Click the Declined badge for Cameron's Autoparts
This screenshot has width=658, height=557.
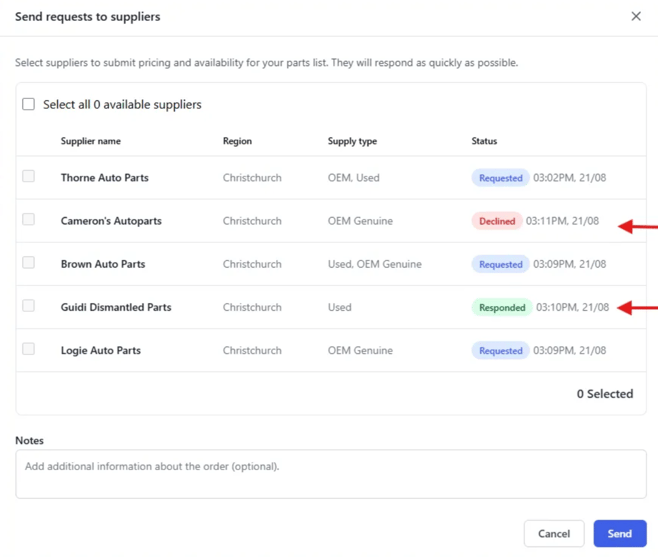coord(497,221)
